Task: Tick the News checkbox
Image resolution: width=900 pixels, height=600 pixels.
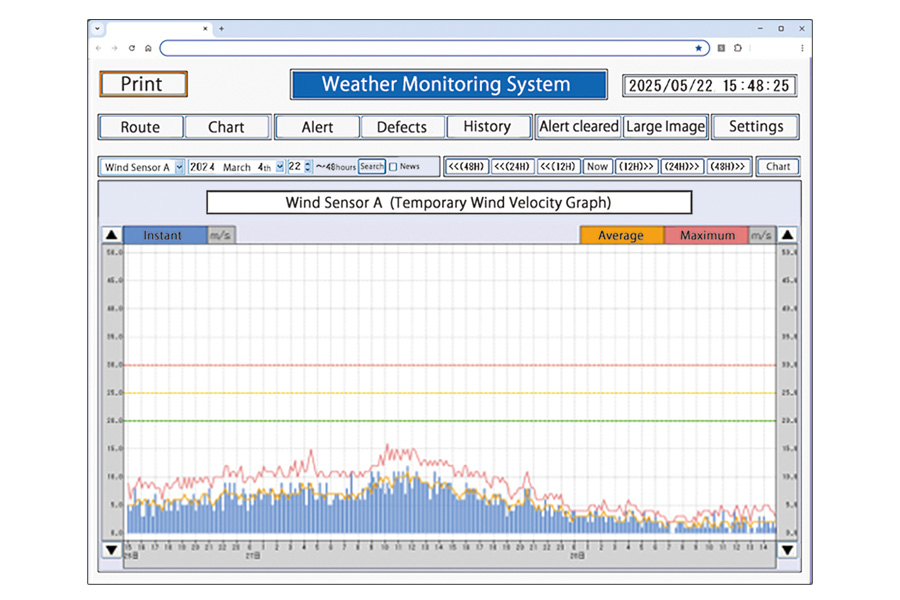Action: click(x=393, y=167)
